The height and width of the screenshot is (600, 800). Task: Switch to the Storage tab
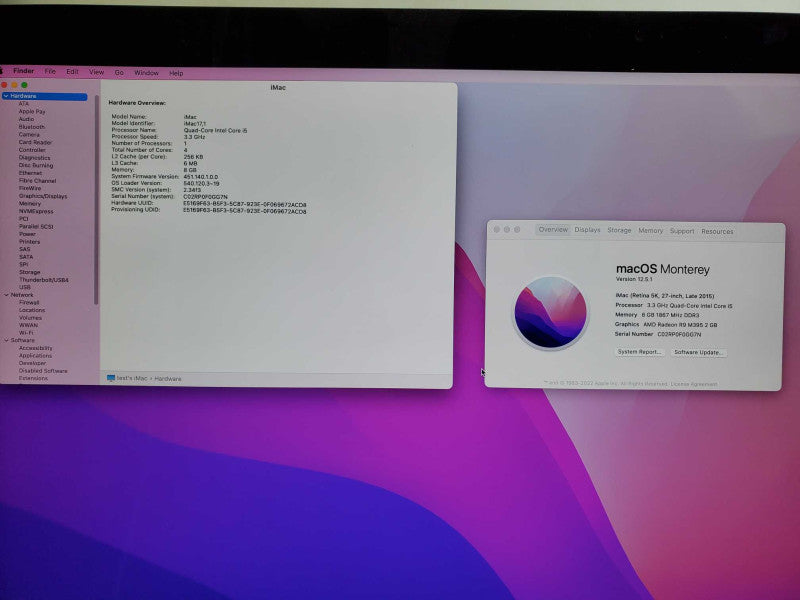(619, 231)
